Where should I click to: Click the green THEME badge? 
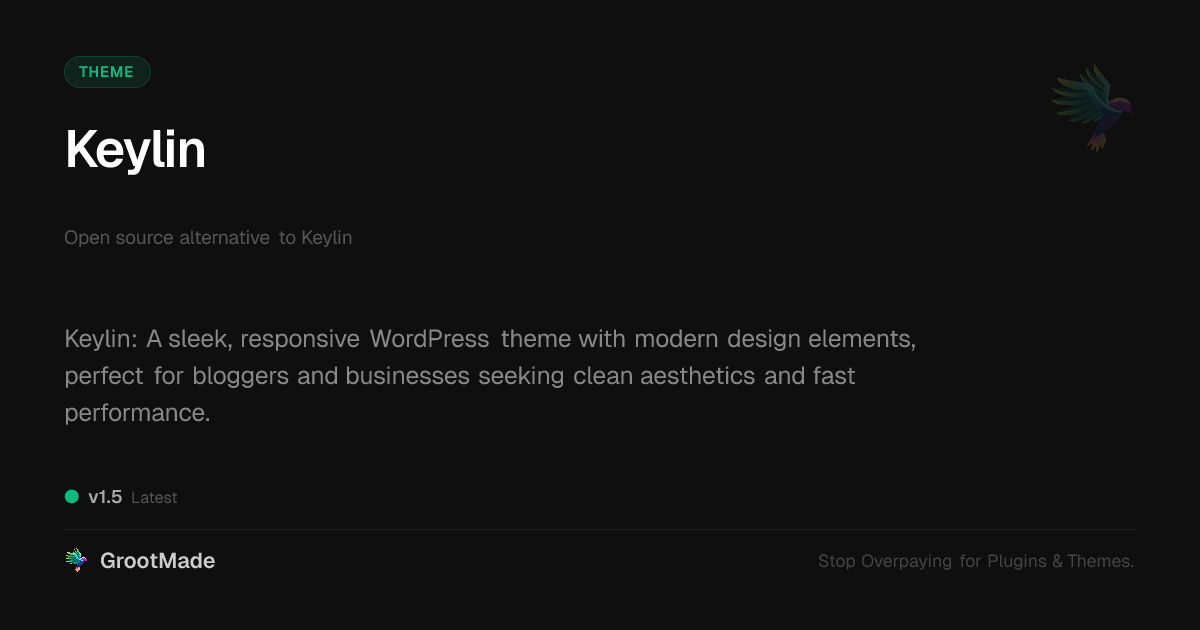click(x=107, y=72)
